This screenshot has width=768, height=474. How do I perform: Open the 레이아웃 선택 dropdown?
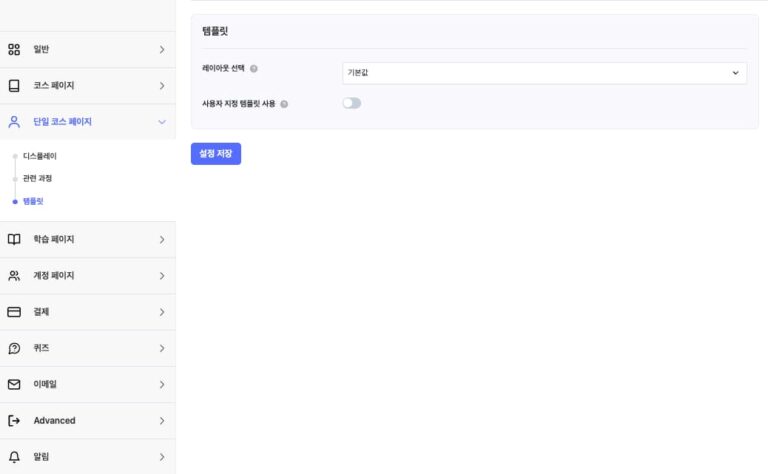[544, 72]
